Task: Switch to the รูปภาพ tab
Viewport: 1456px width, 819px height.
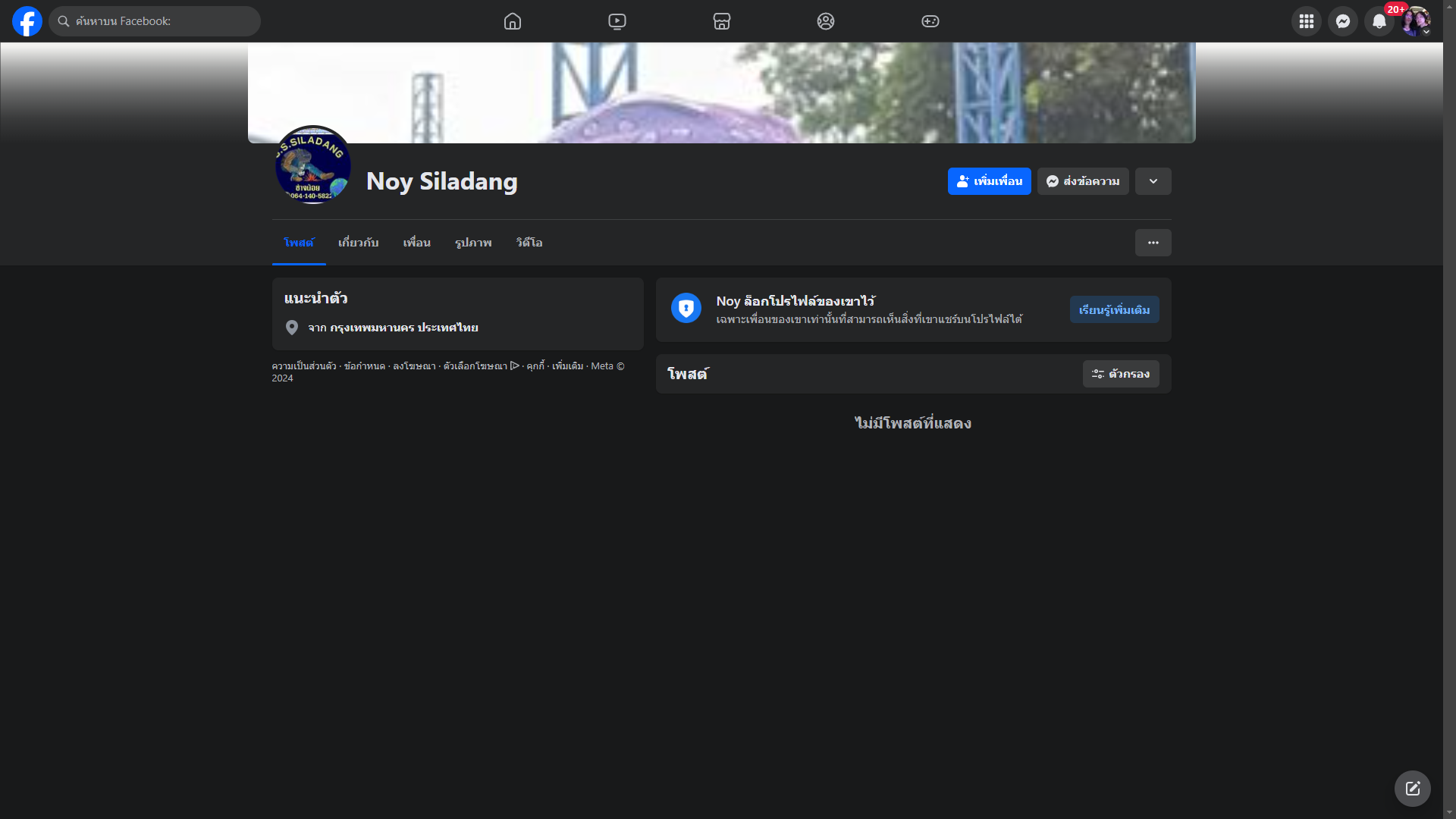Action: (x=473, y=243)
